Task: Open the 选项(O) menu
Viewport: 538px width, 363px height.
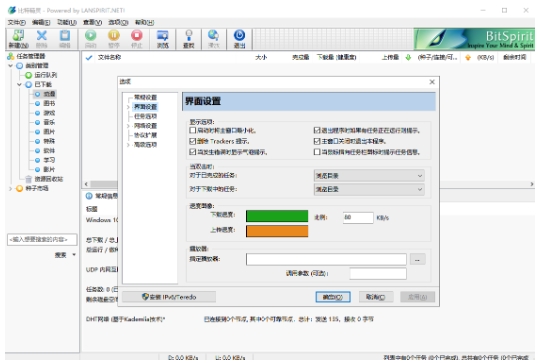Action: click(x=118, y=22)
